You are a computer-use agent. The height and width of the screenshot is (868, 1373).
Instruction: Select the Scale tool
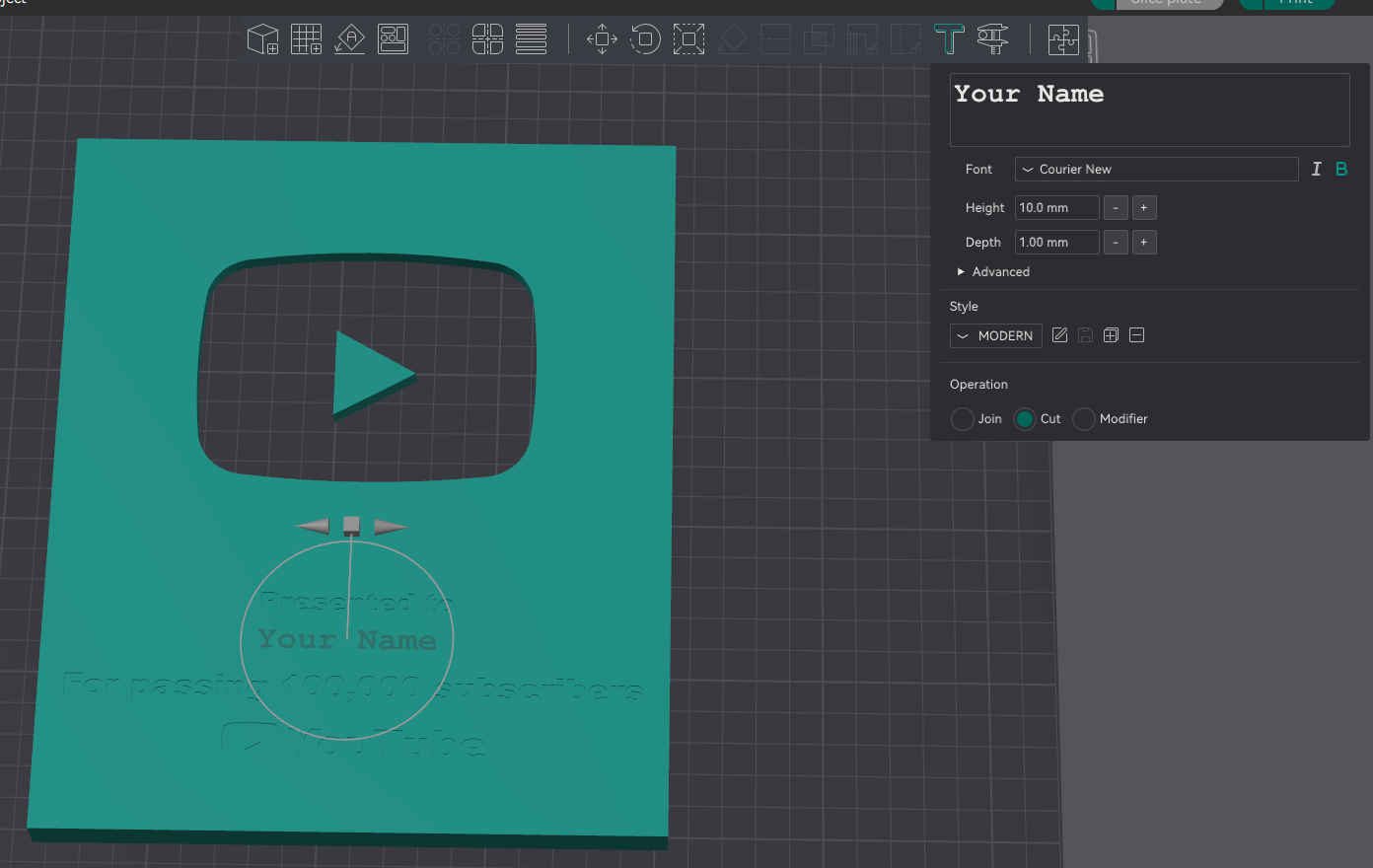pyautogui.click(x=688, y=39)
